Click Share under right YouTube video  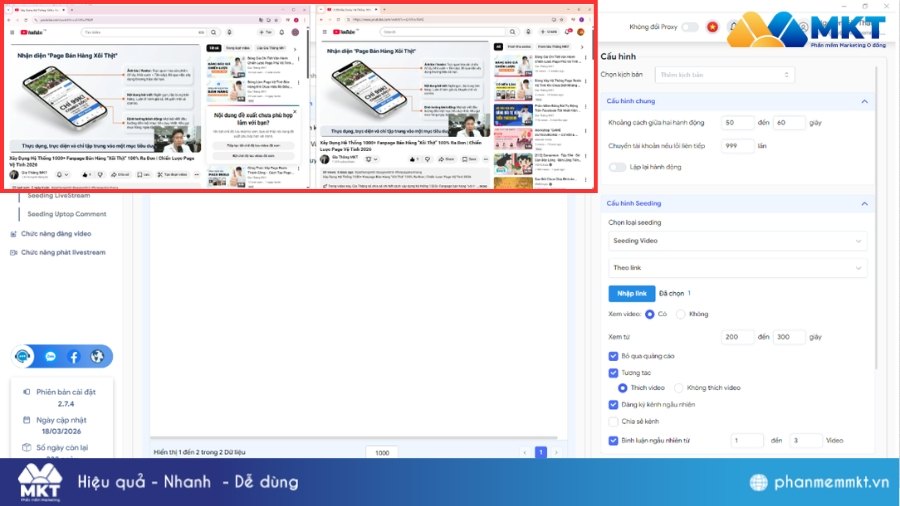[447, 159]
